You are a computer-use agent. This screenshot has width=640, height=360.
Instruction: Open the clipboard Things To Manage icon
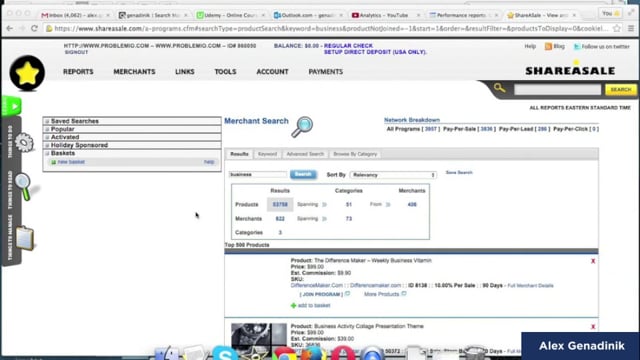[24, 238]
